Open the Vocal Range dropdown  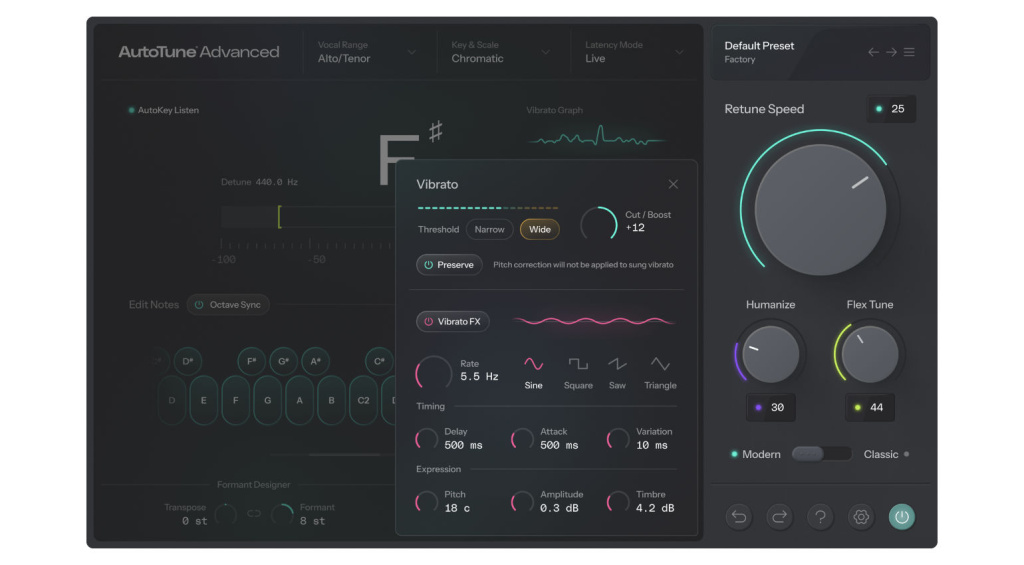367,52
